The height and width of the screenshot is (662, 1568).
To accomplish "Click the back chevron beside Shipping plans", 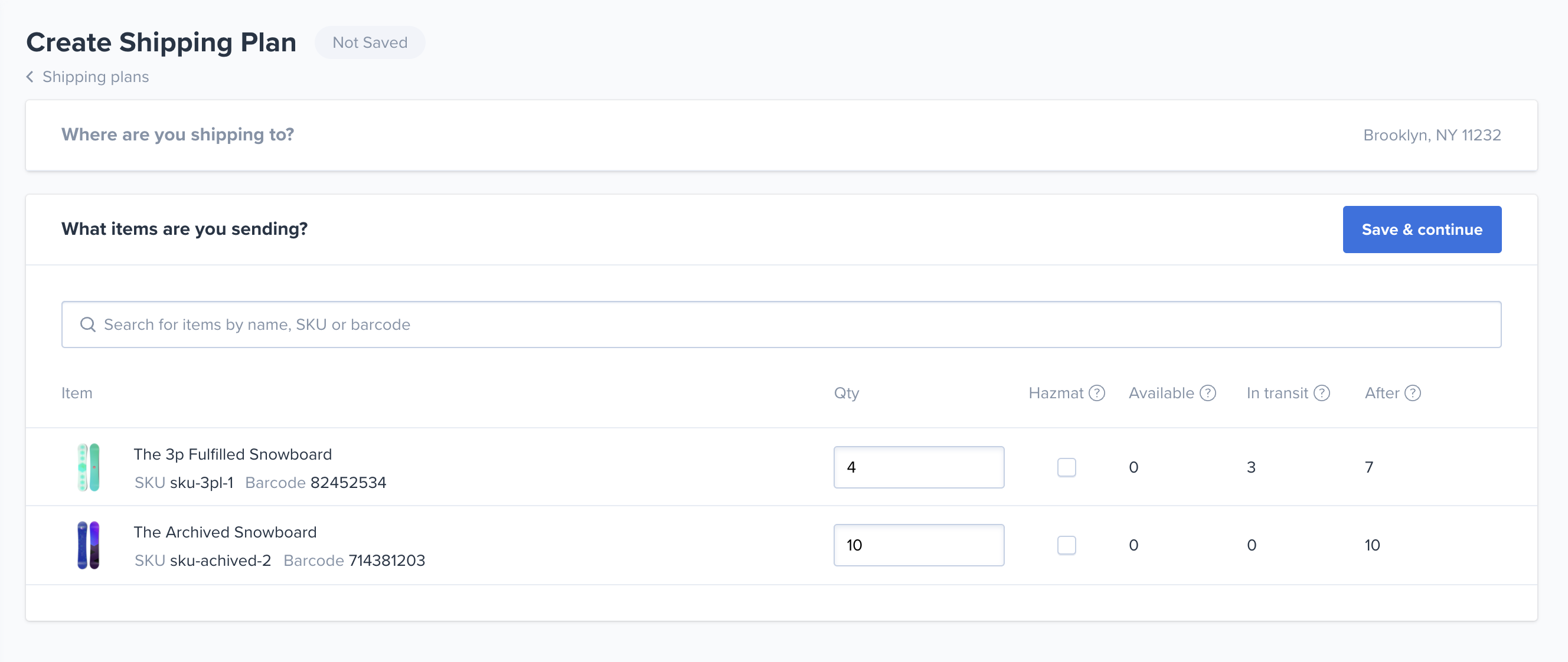I will 30,77.
